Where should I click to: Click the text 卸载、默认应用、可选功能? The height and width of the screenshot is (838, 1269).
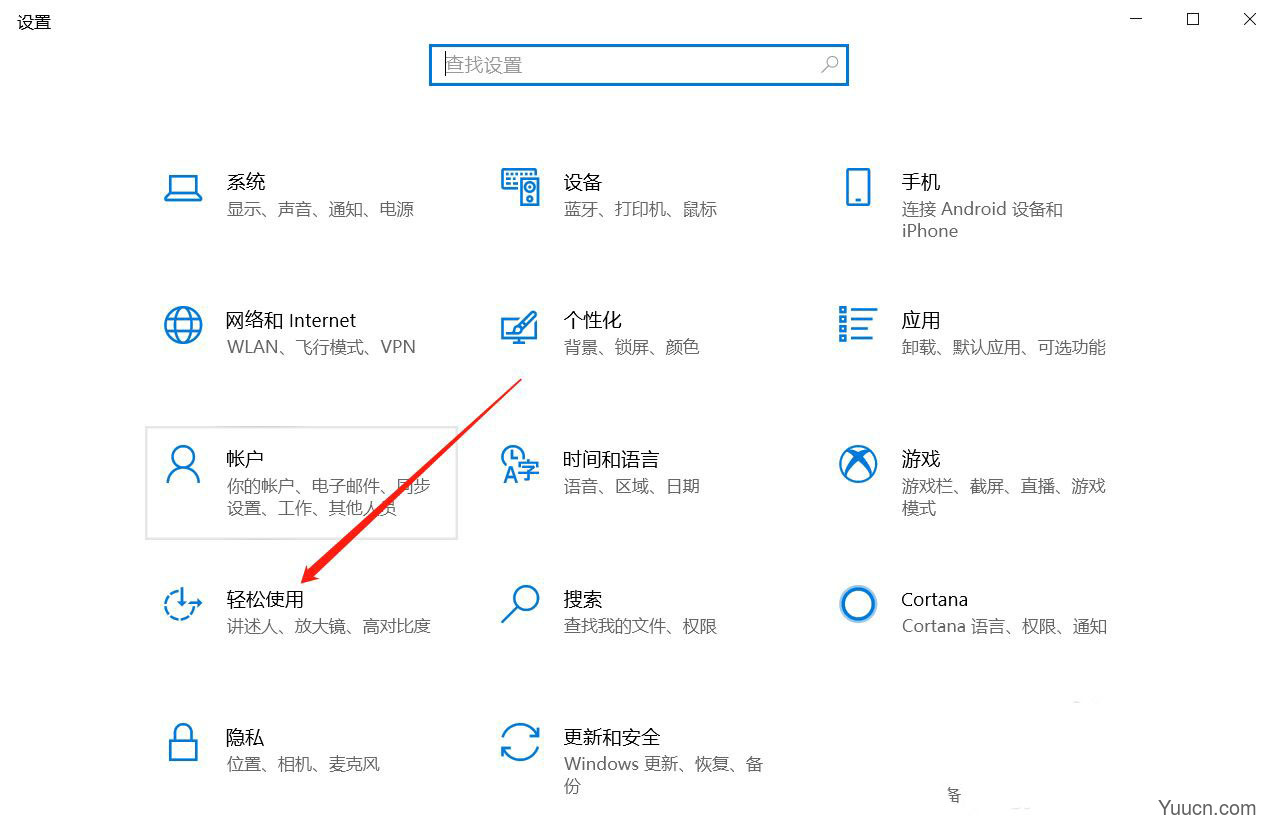[1003, 347]
